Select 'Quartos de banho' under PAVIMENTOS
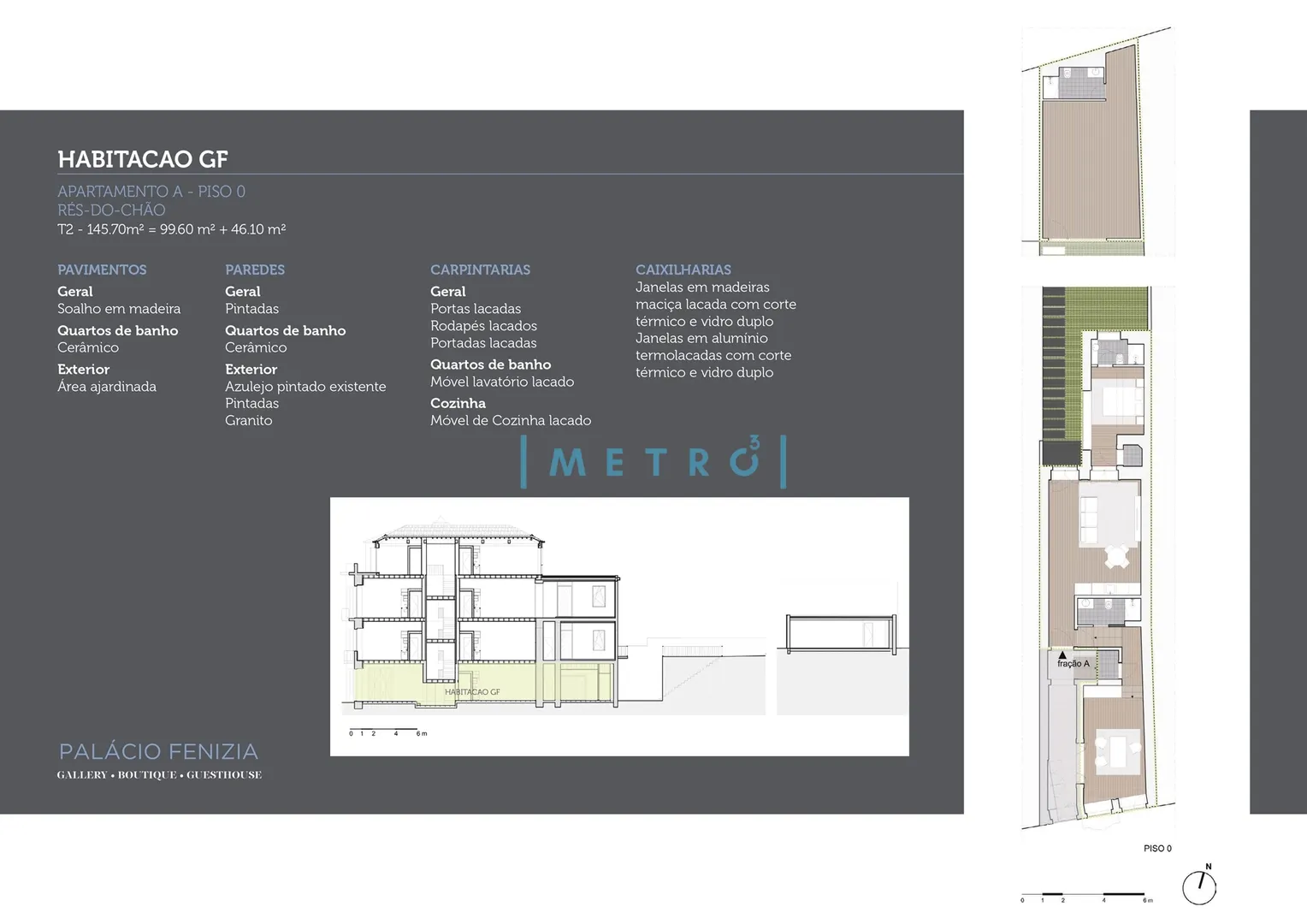Screen dimensions: 1307x924 (x=118, y=330)
